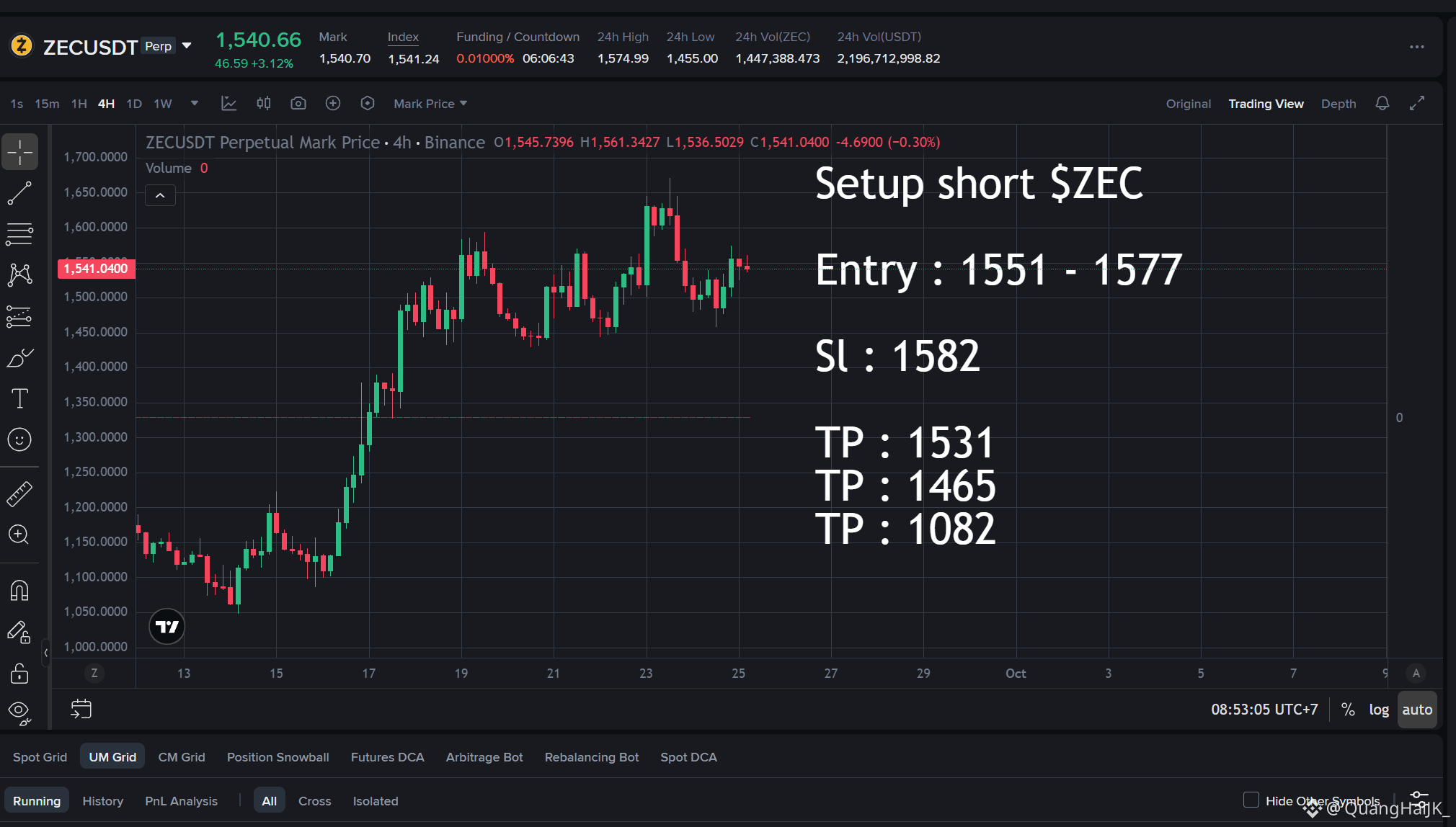Take a chart snapshot with camera icon
The image size is (1456, 827).
pos(298,104)
